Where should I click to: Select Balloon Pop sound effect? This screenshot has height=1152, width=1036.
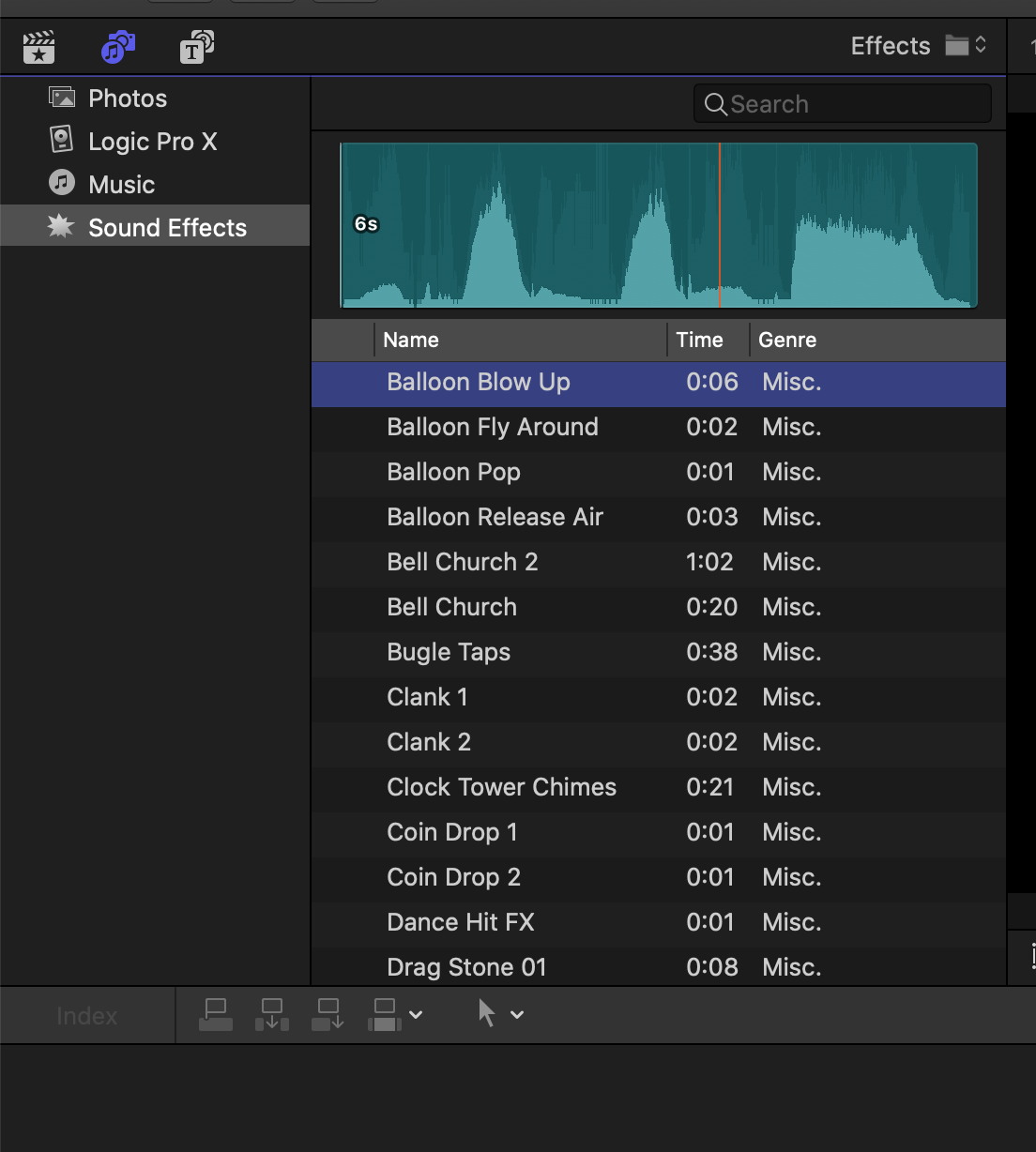659,473
